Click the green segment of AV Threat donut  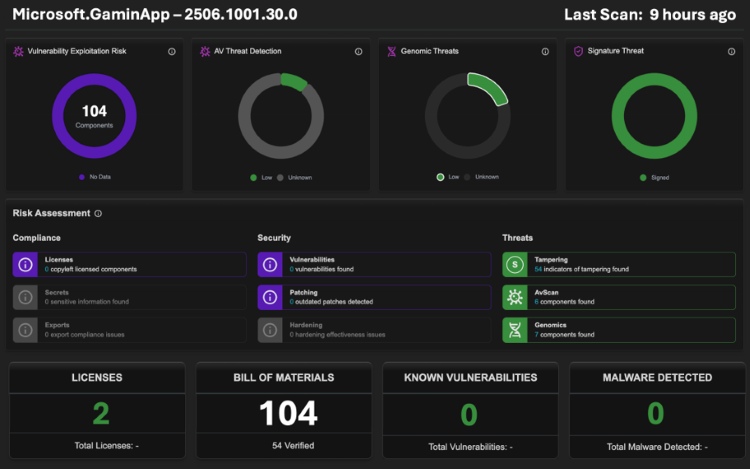coord(293,81)
